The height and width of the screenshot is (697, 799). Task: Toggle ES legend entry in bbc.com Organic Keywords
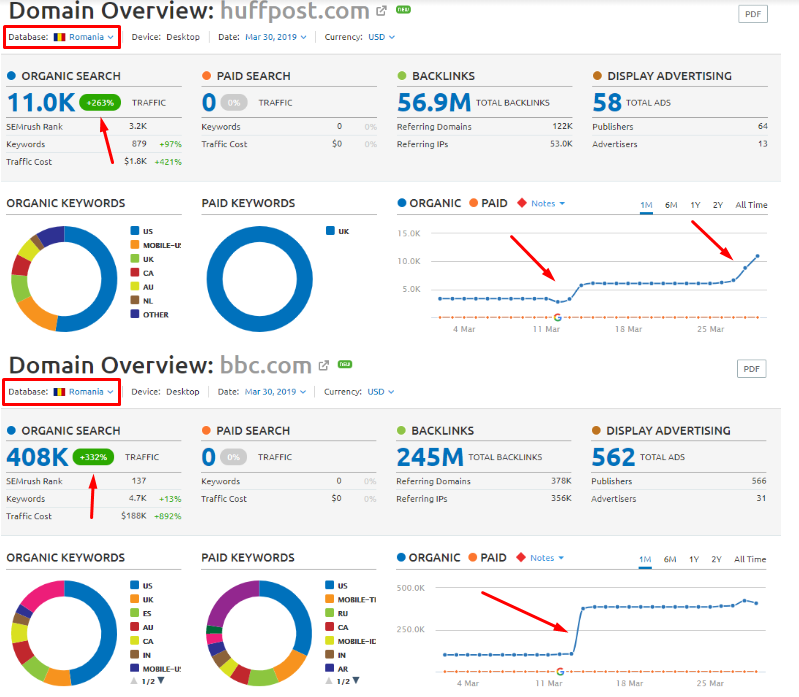point(141,613)
